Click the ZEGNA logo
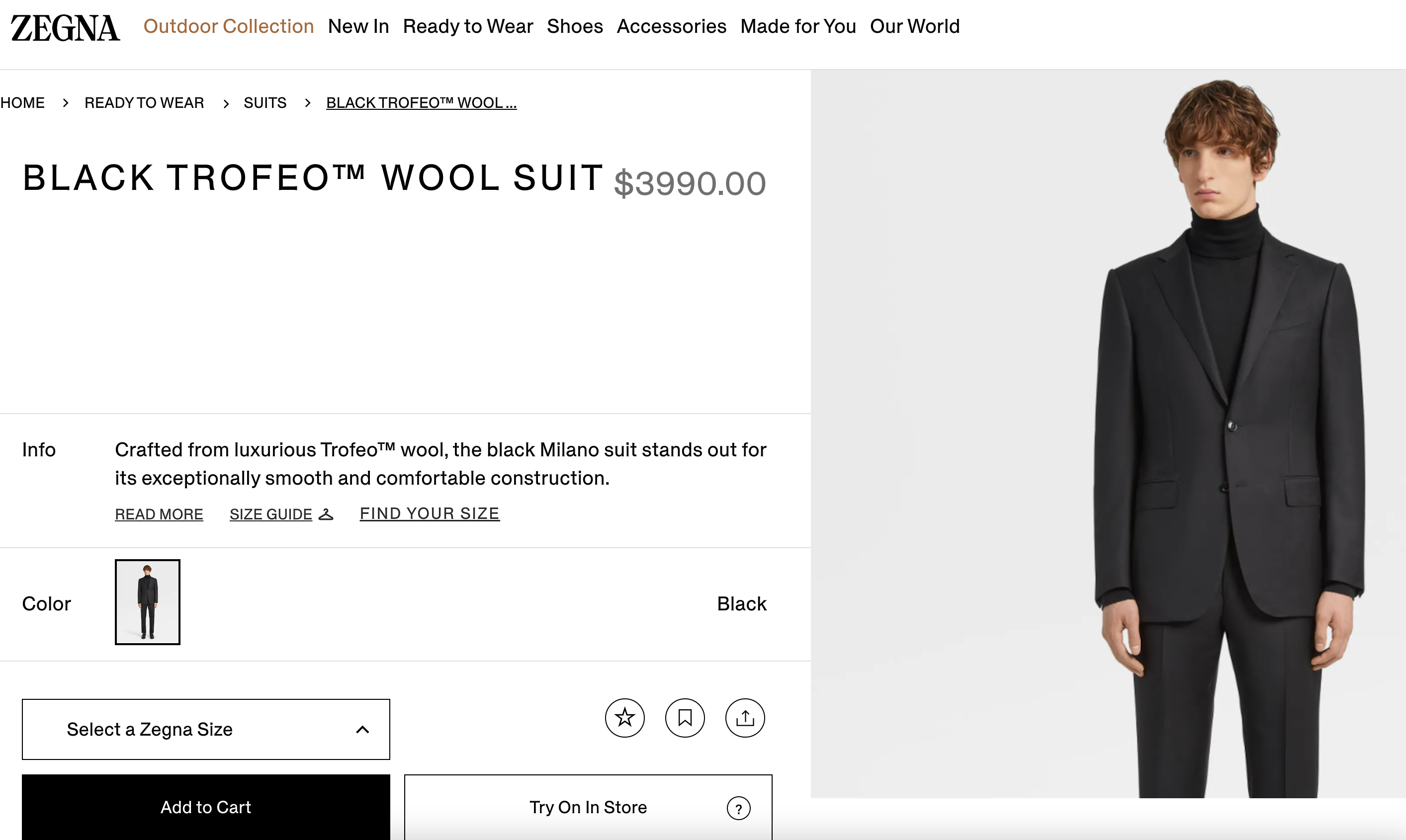This screenshot has height=840, width=1406. coord(65,26)
